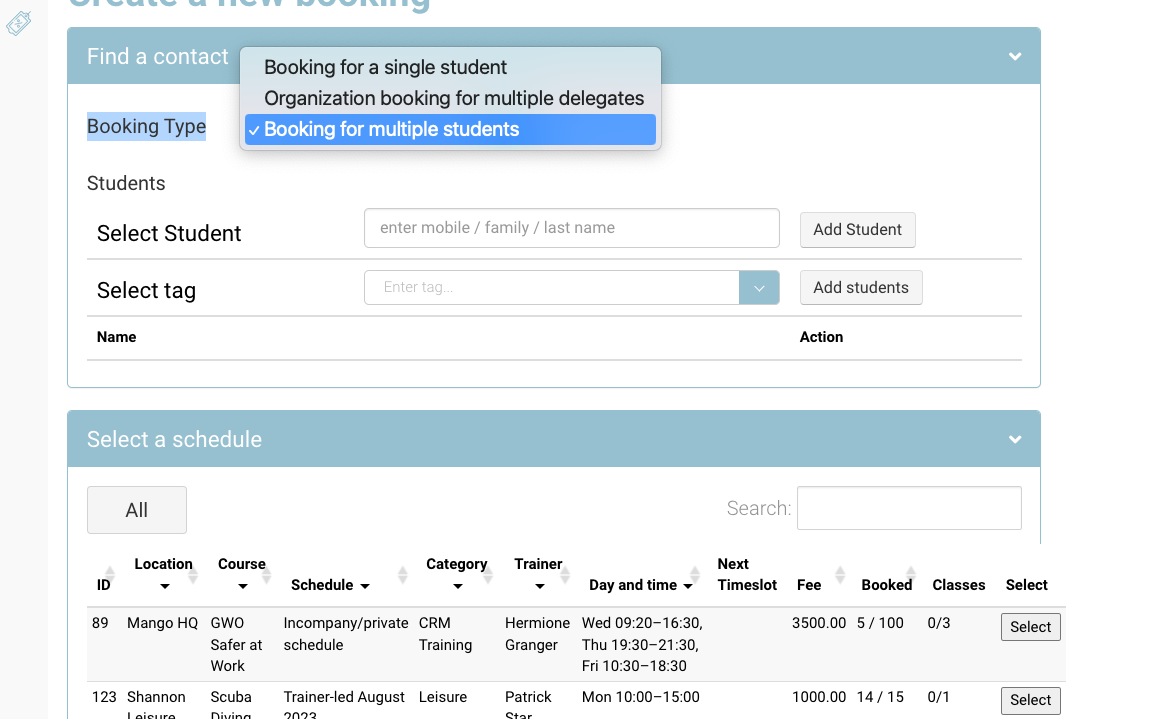Focus the schedule Search box
This screenshot has width=1170, height=719.
click(908, 508)
